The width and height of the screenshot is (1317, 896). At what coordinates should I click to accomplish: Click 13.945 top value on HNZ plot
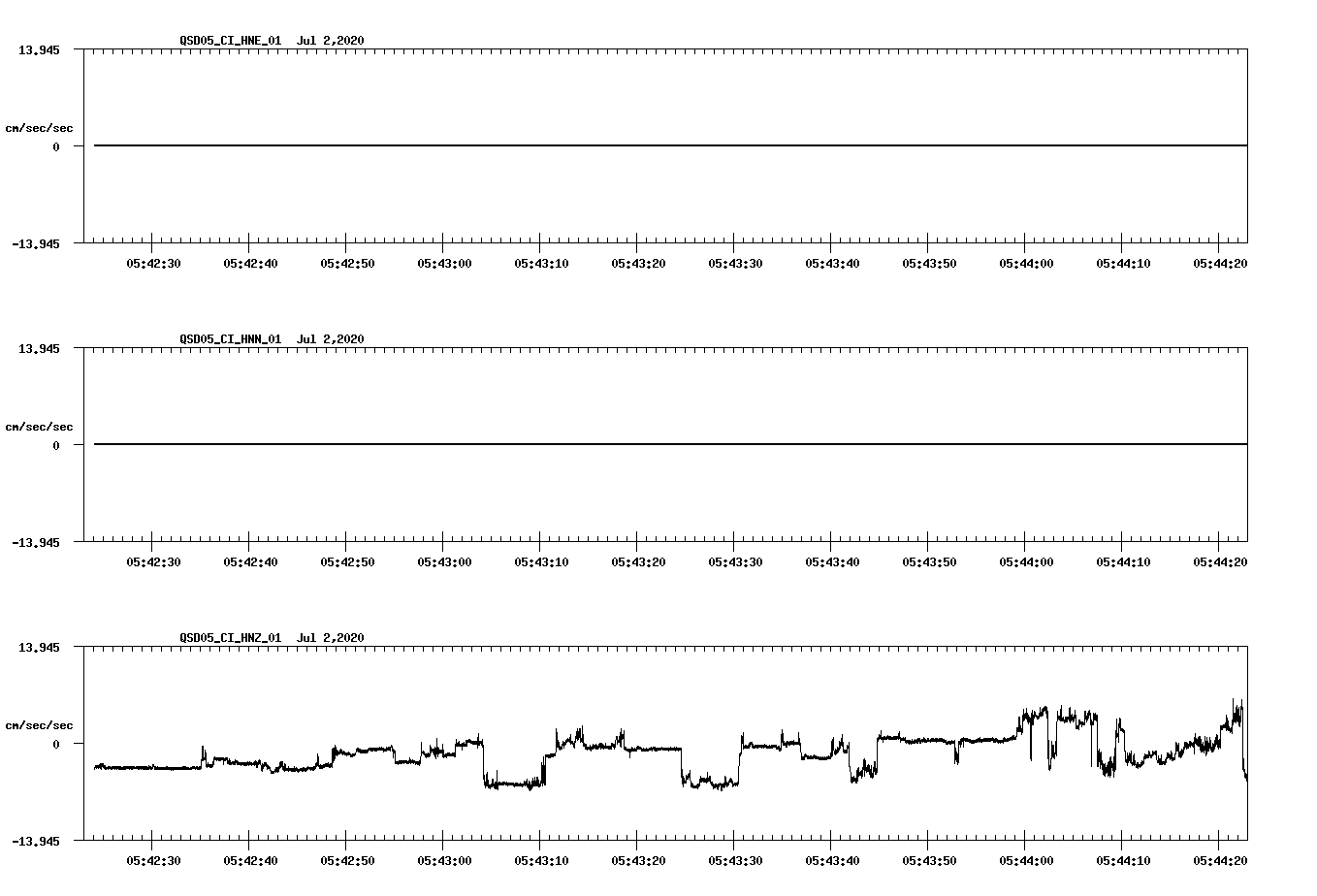pos(39,647)
